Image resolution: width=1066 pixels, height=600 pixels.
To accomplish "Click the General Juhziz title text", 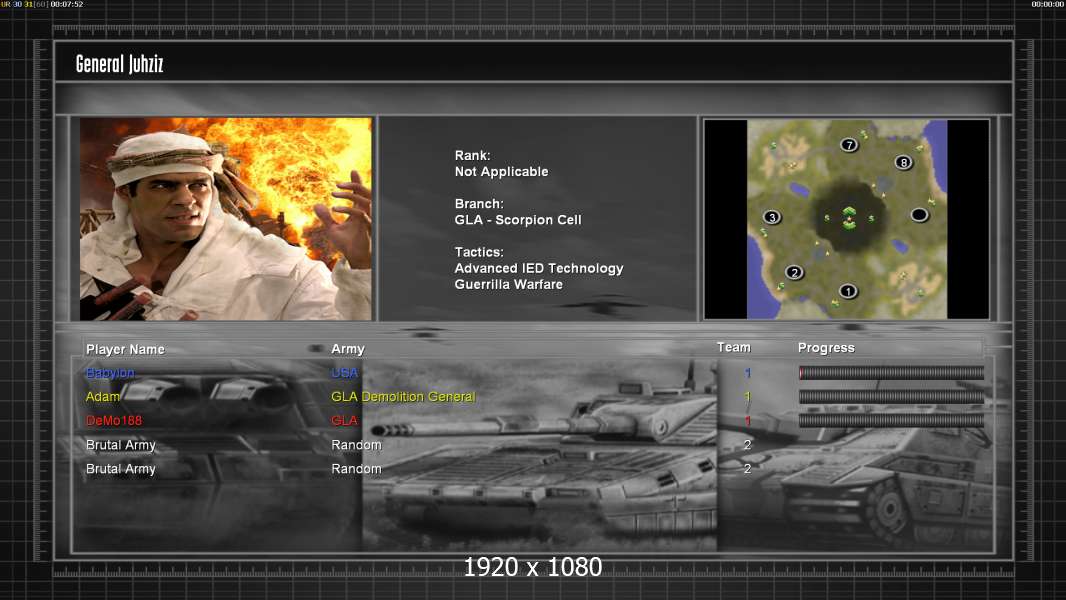I will [x=119, y=65].
